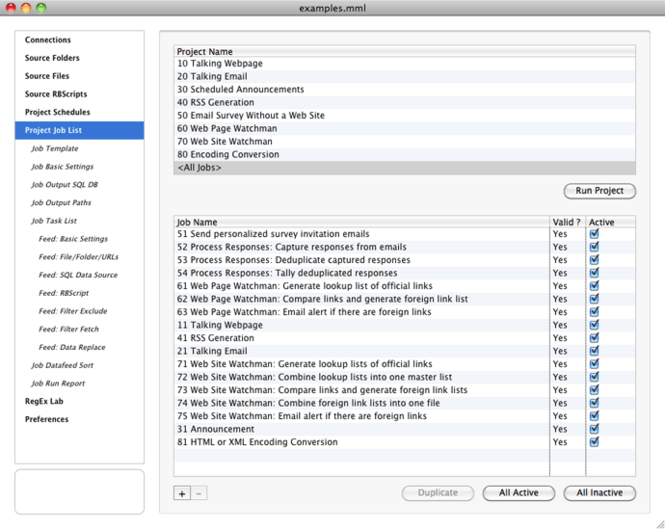The height and width of the screenshot is (529, 665).
Task: Toggle Active checkbox for job 52 Capture responses
Action: 594,246
